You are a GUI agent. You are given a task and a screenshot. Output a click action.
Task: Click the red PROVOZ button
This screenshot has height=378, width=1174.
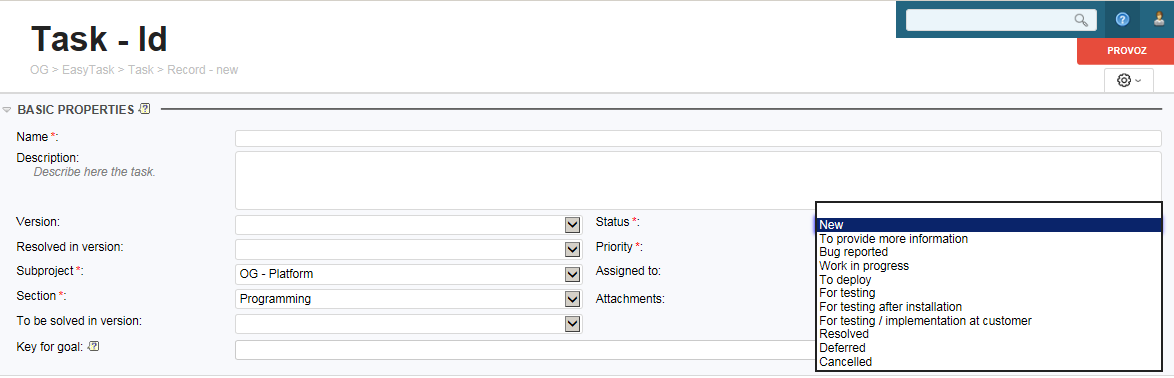click(1125, 51)
